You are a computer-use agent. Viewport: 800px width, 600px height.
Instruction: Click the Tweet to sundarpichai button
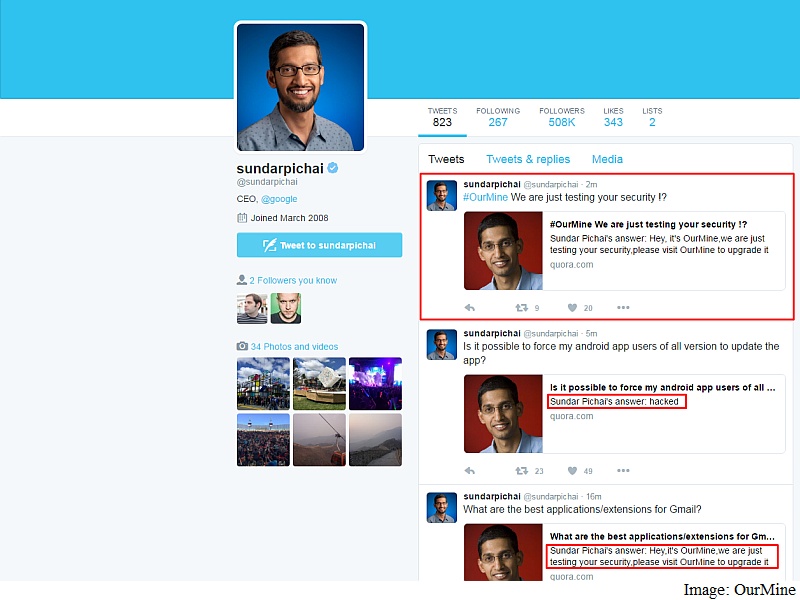[x=319, y=245]
